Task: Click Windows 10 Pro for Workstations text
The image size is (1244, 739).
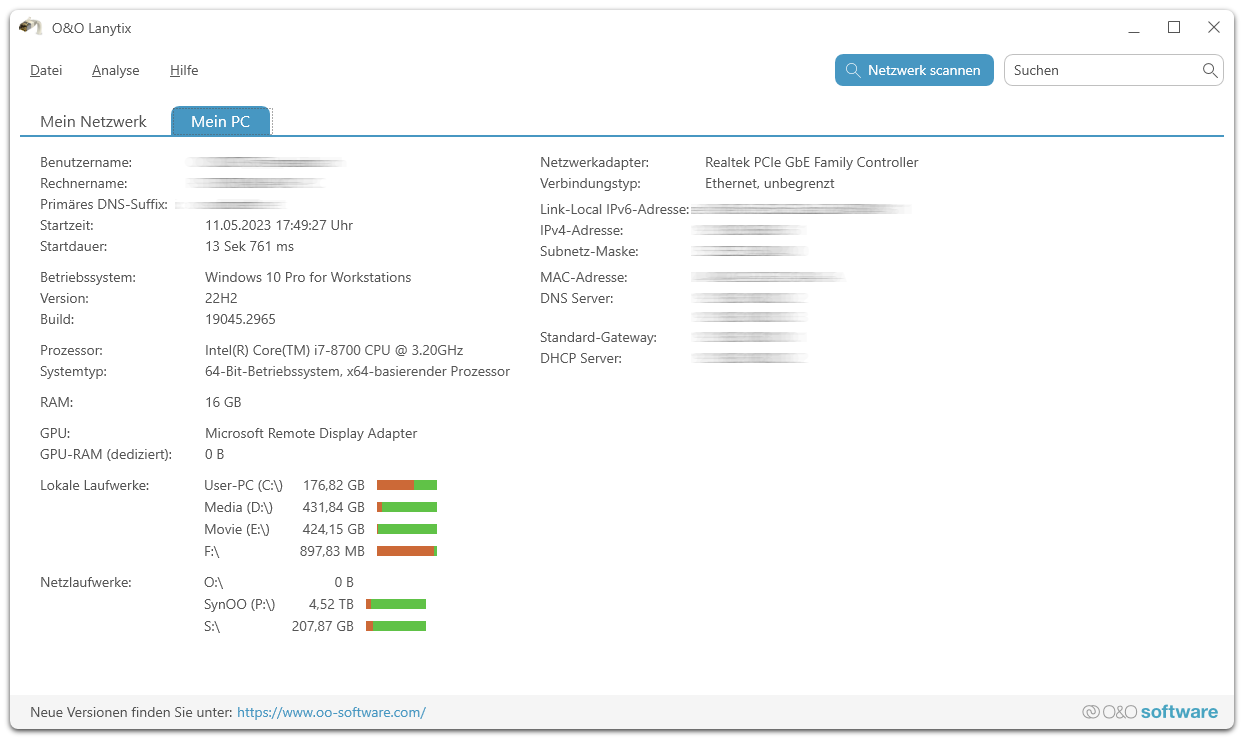Action: (x=308, y=277)
